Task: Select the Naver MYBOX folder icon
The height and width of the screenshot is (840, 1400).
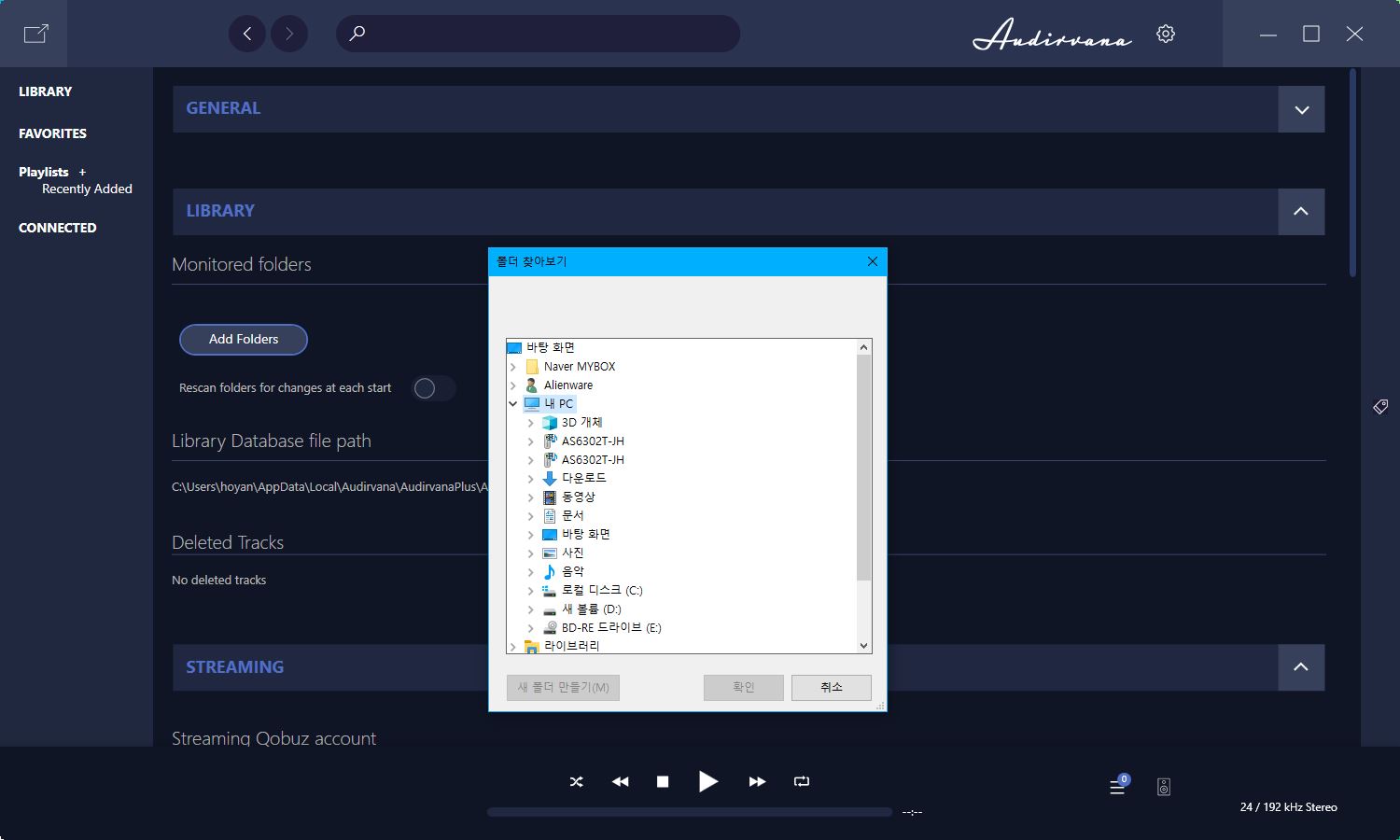Action: 532,367
